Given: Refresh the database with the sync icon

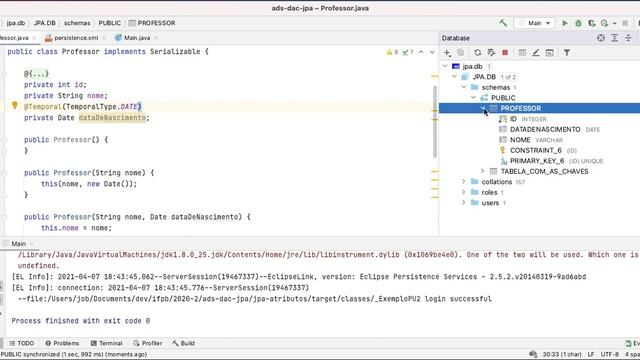Looking at the screenshot, I should pyautogui.click(x=478, y=53).
